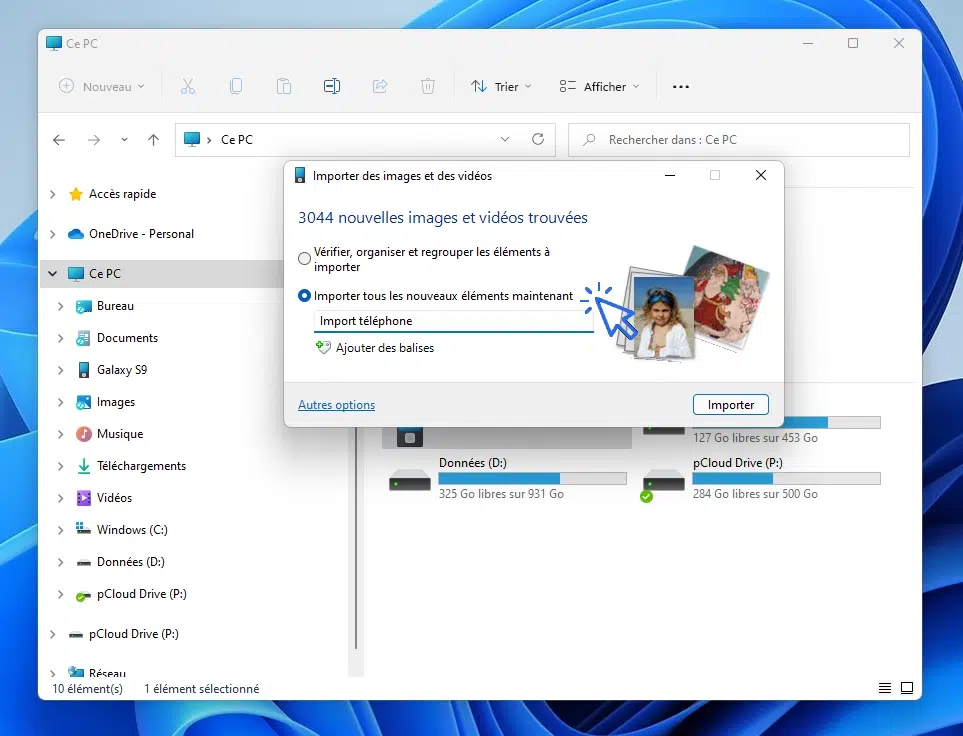Toggle the compact view icon in the status bar
The width and height of the screenshot is (963, 736).
click(x=884, y=688)
